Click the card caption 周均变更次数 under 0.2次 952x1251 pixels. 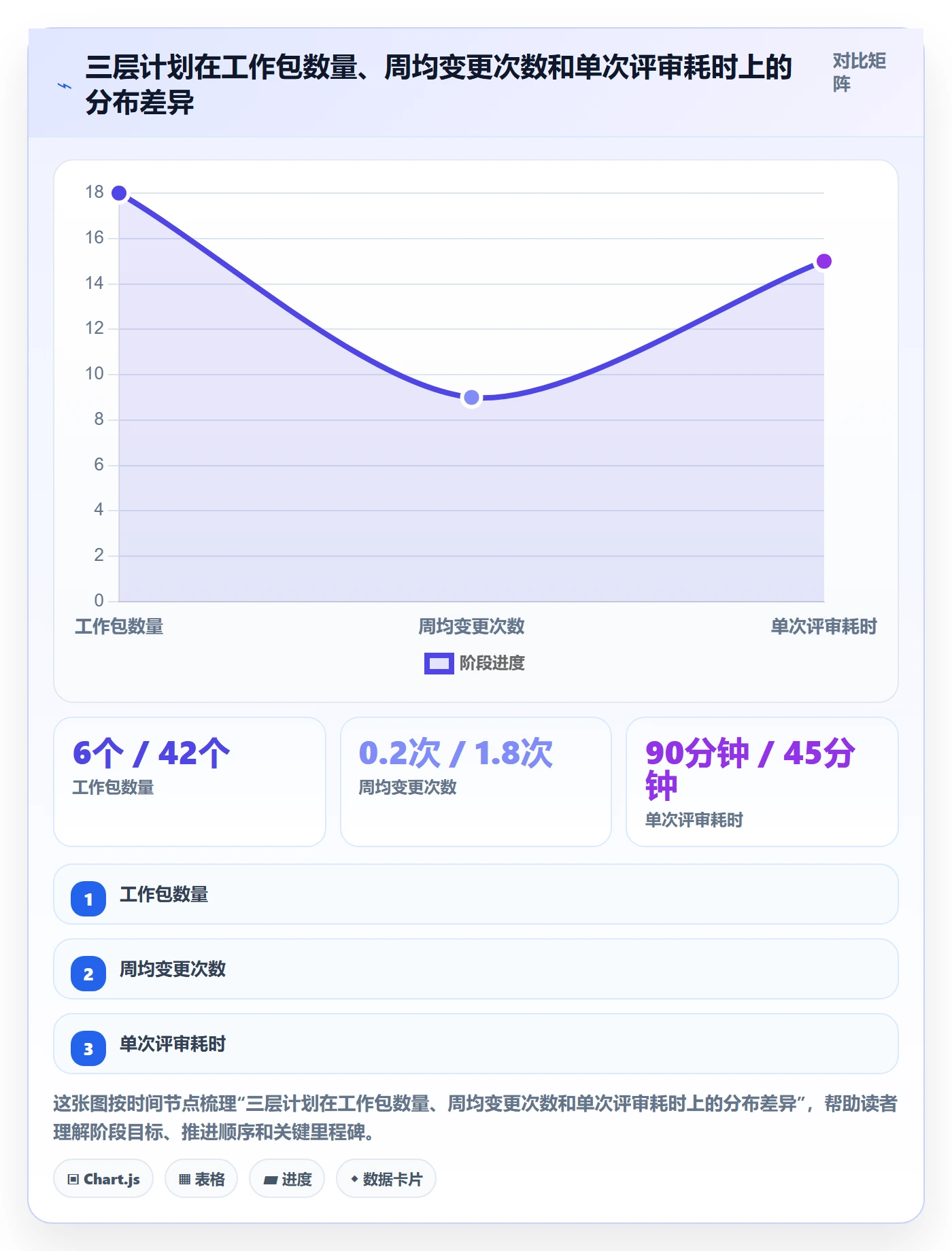tap(407, 787)
